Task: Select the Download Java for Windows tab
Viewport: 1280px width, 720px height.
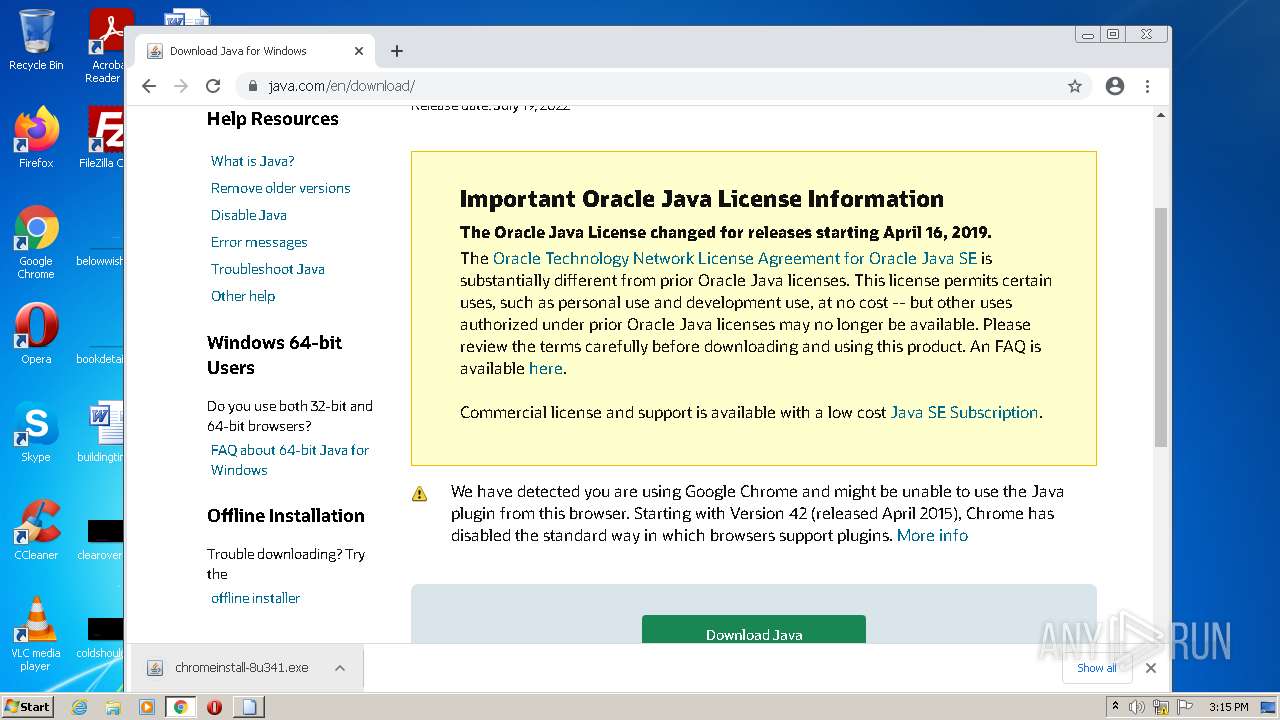Action: click(255, 51)
